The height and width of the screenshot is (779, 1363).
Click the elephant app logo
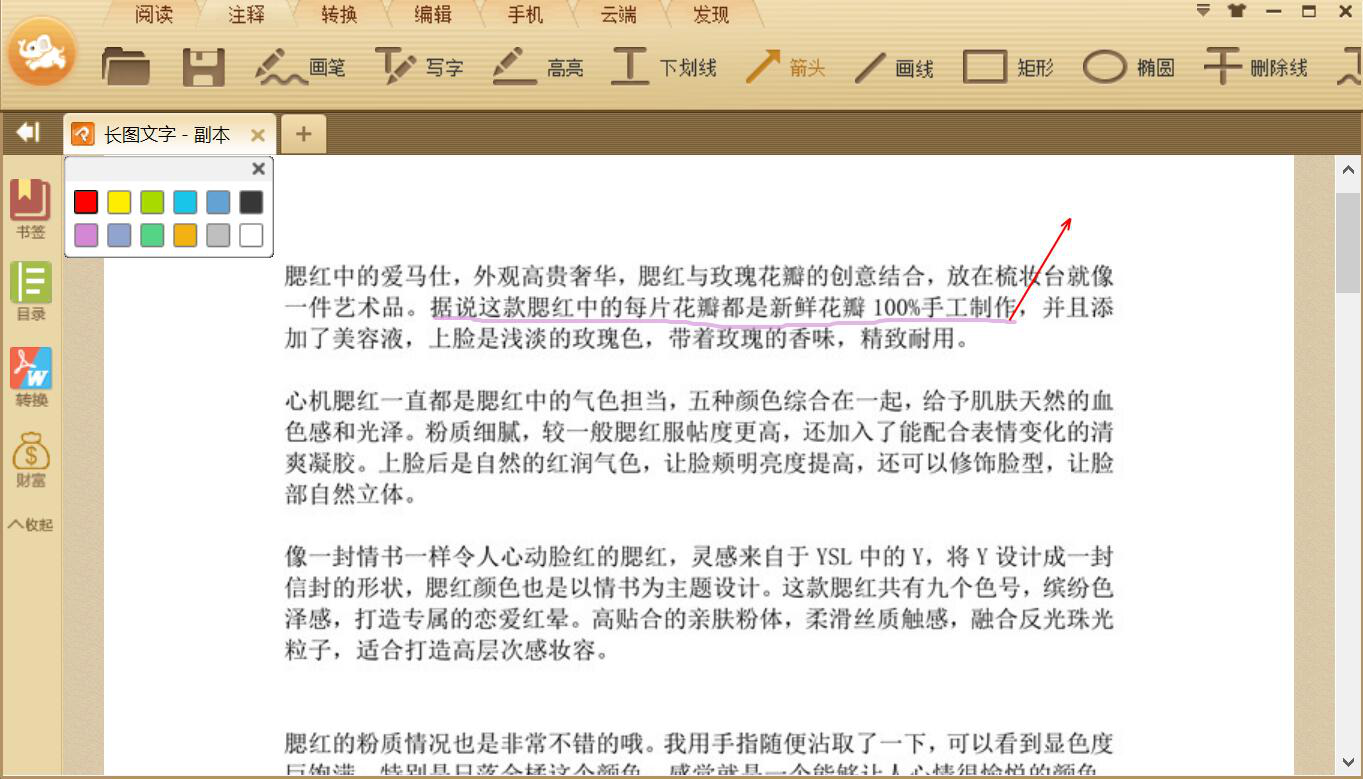(x=42, y=51)
